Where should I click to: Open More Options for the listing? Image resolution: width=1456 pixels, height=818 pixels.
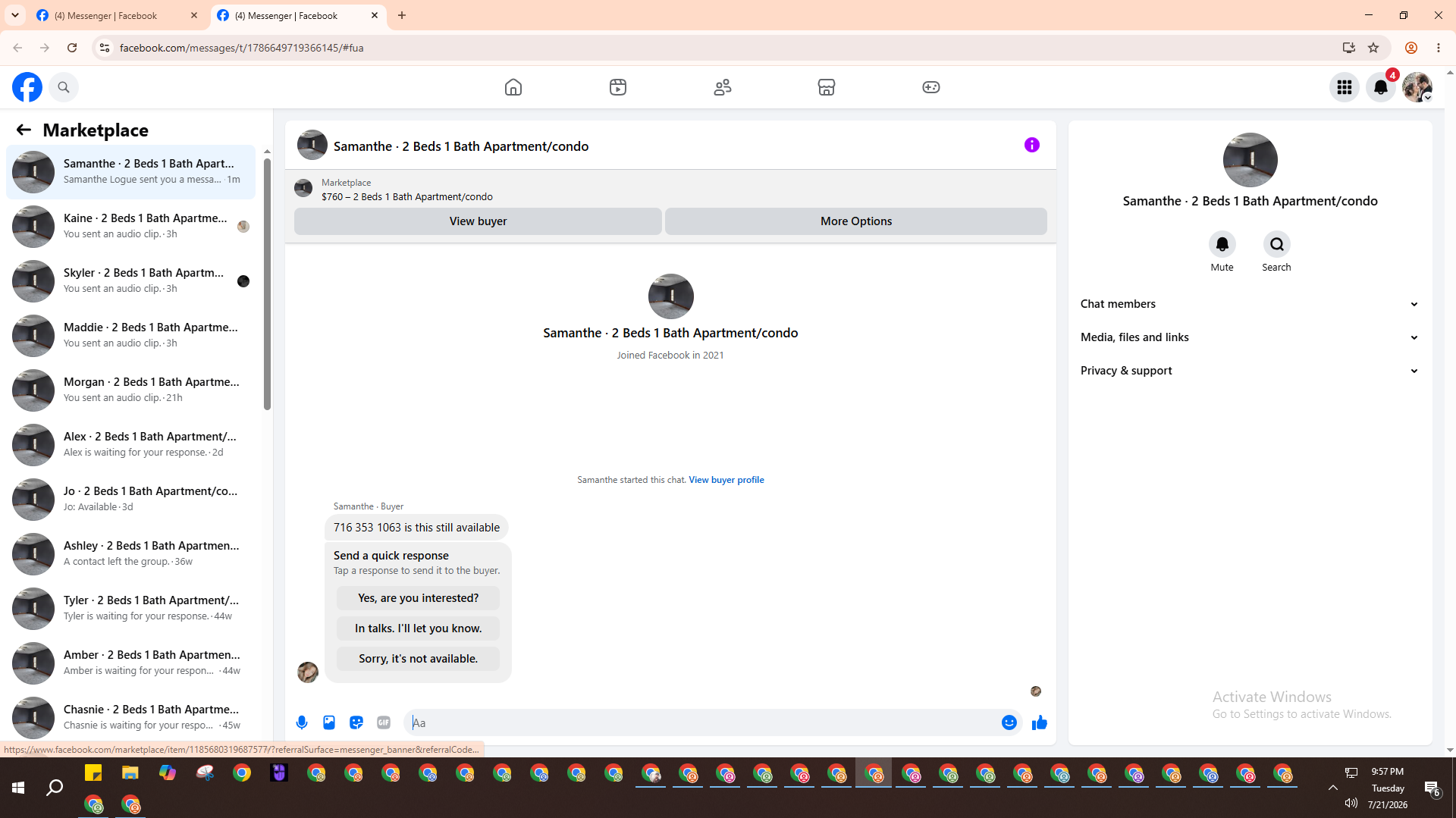(856, 221)
